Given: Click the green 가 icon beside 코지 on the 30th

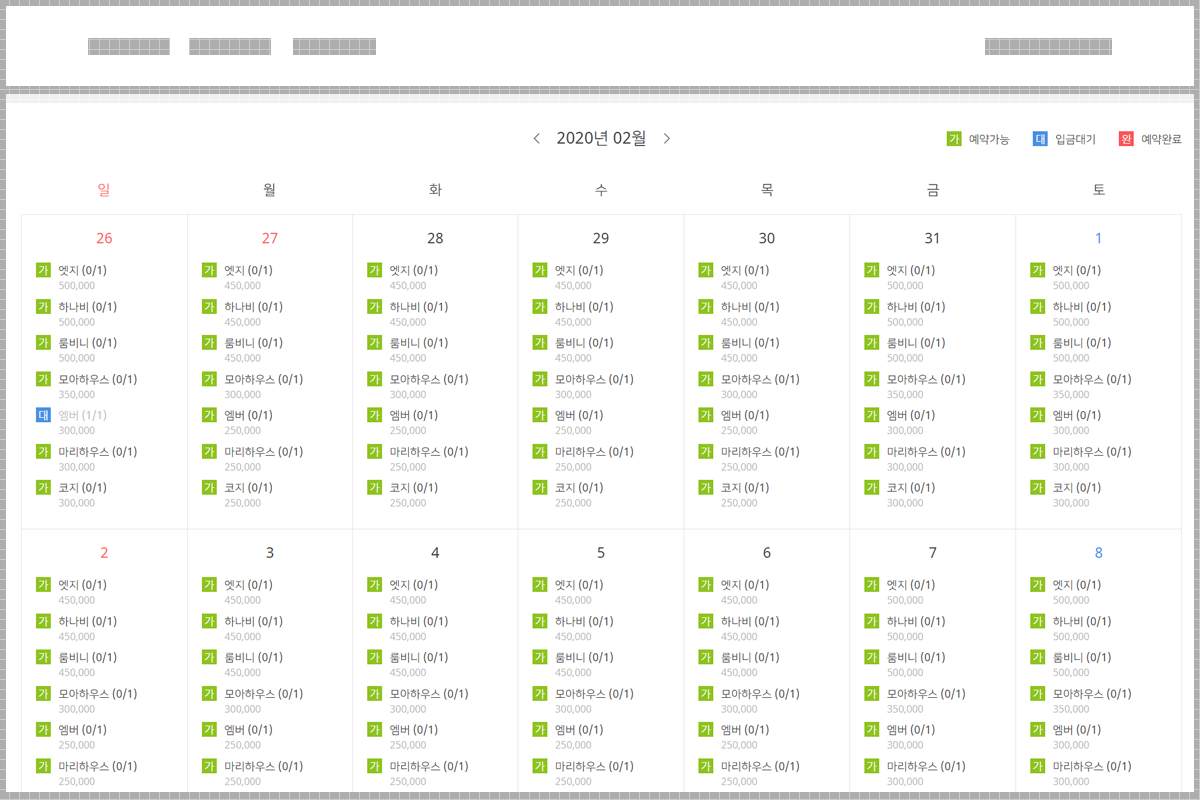Looking at the screenshot, I should click(705, 487).
